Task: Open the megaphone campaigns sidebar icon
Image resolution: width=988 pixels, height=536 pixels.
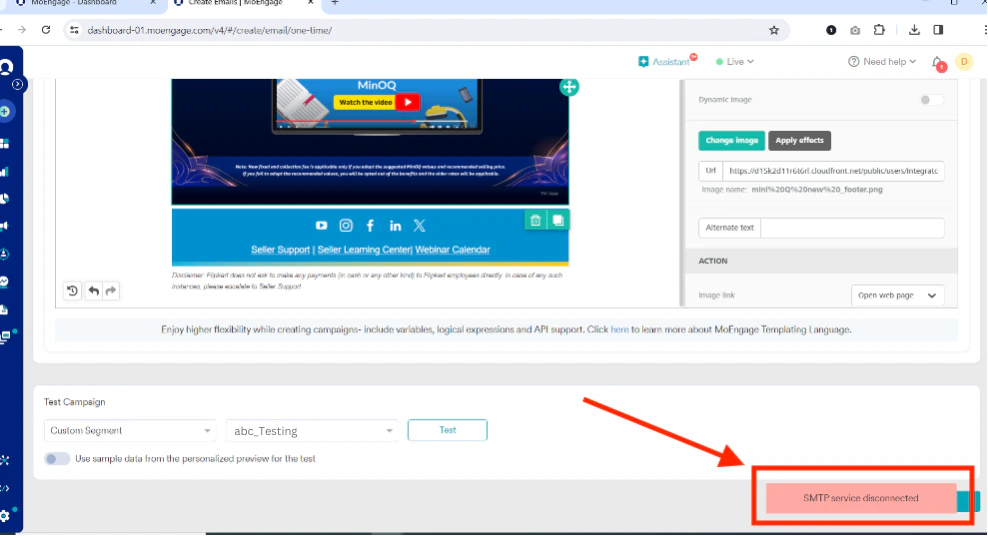Action: (4, 225)
